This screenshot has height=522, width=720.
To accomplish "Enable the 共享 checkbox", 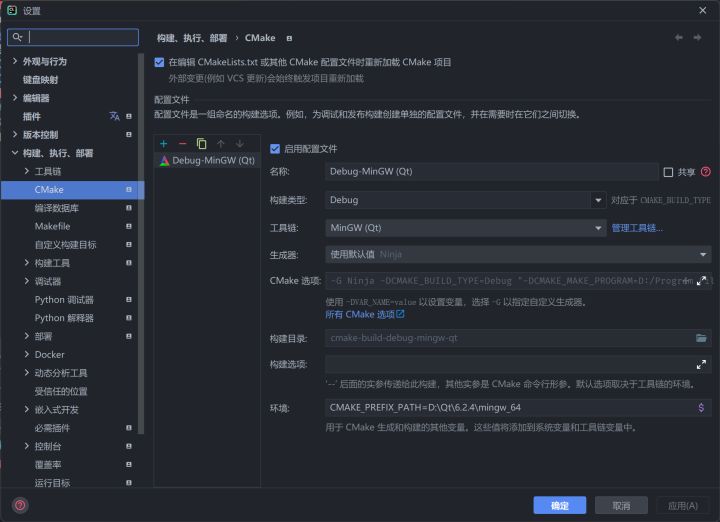I will 669,172.
